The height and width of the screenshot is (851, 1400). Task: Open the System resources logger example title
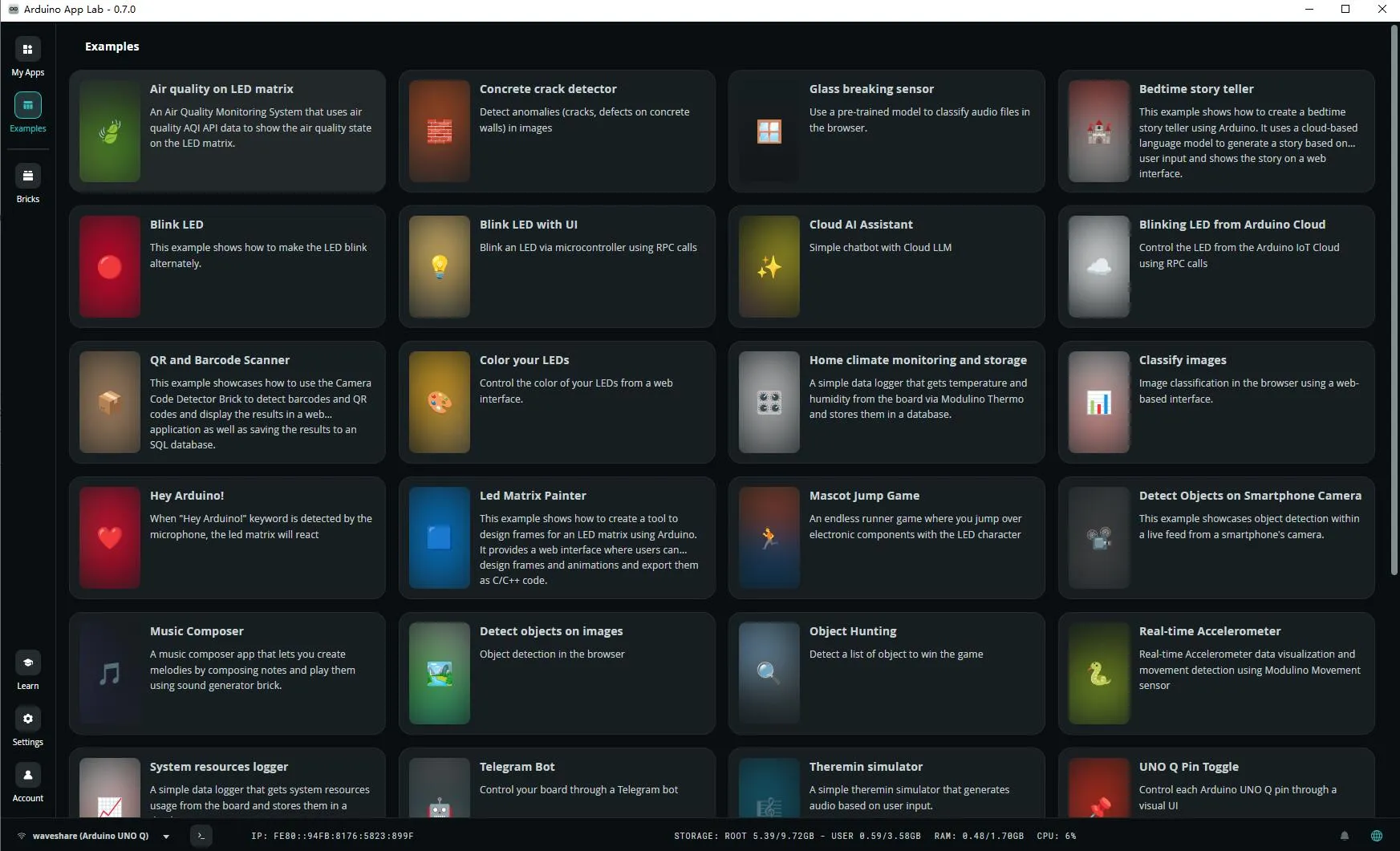point(219,767)
